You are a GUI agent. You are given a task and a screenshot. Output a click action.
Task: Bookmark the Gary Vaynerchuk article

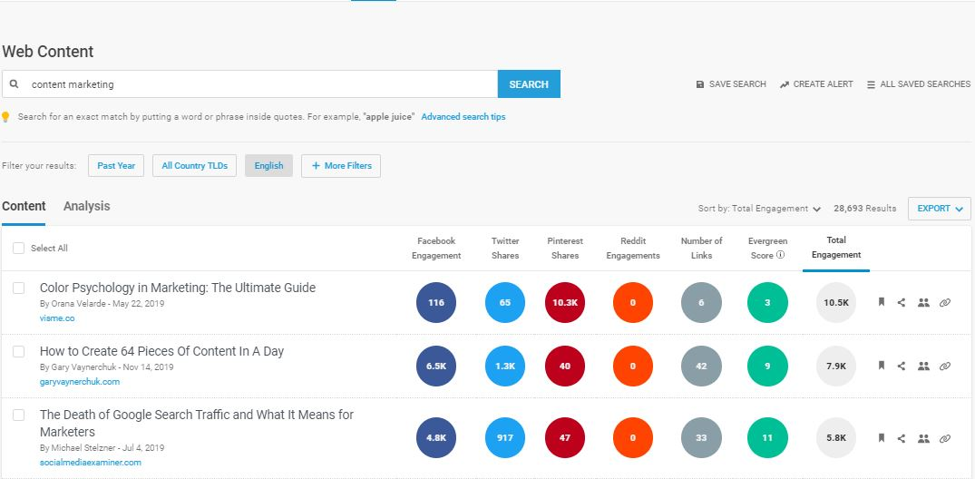(x=881, y=367)
